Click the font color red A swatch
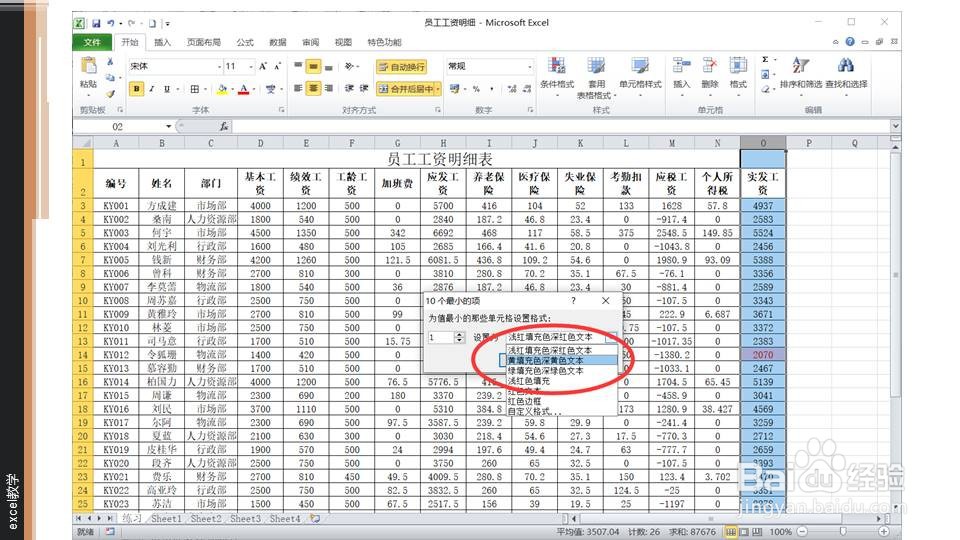Image resolution: width=960 pixels, height=540 pixels. [244, 89]
